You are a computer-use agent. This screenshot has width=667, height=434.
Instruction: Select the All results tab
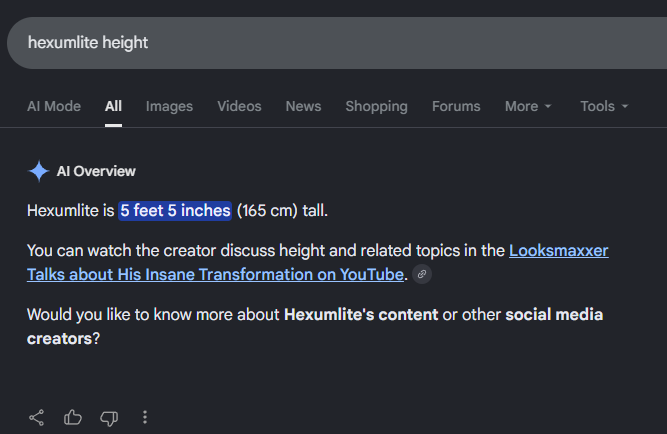[x=113, y=106]
